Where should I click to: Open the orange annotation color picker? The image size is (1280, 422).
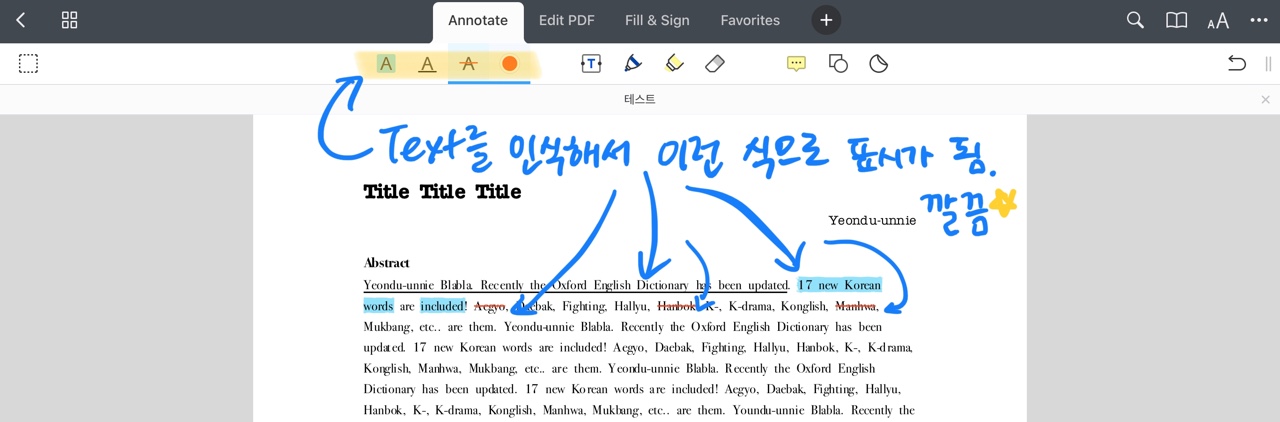(x=509, y=64)
